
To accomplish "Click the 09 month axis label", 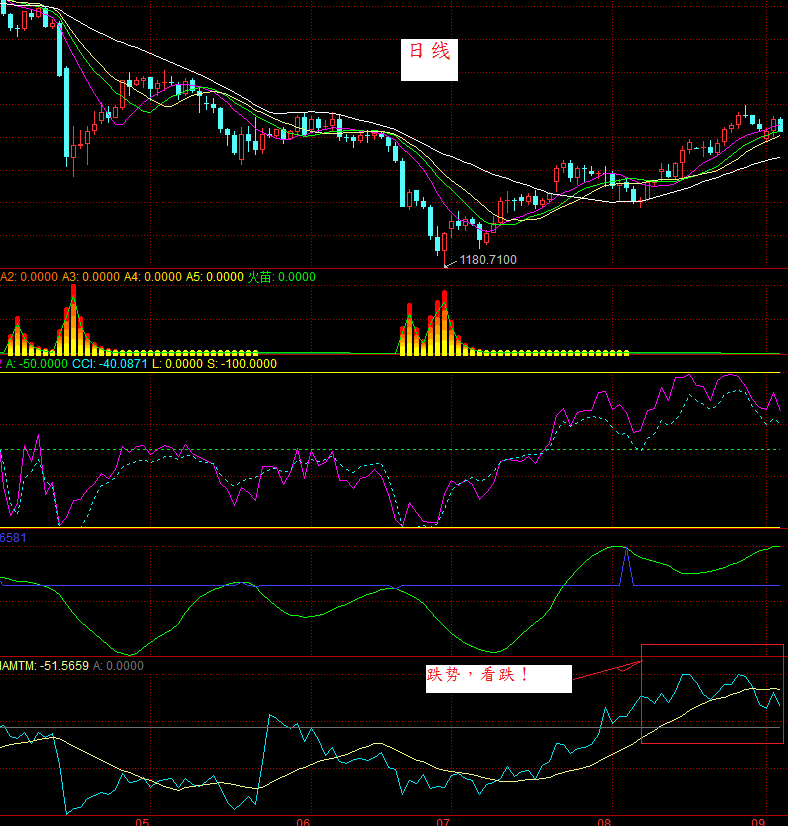I will tap(758, 822).
